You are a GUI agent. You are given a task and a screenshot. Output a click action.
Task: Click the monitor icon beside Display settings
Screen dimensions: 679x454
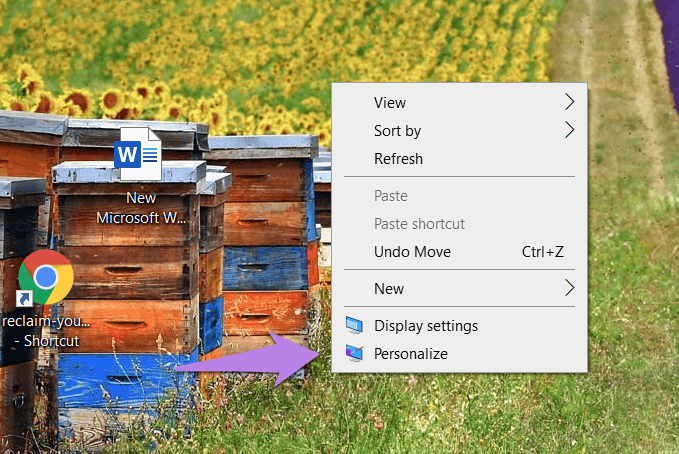354,326
